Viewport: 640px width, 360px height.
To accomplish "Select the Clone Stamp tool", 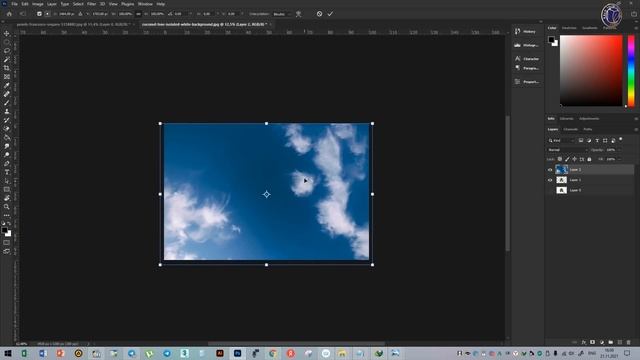I will click(x=7, y=111).
